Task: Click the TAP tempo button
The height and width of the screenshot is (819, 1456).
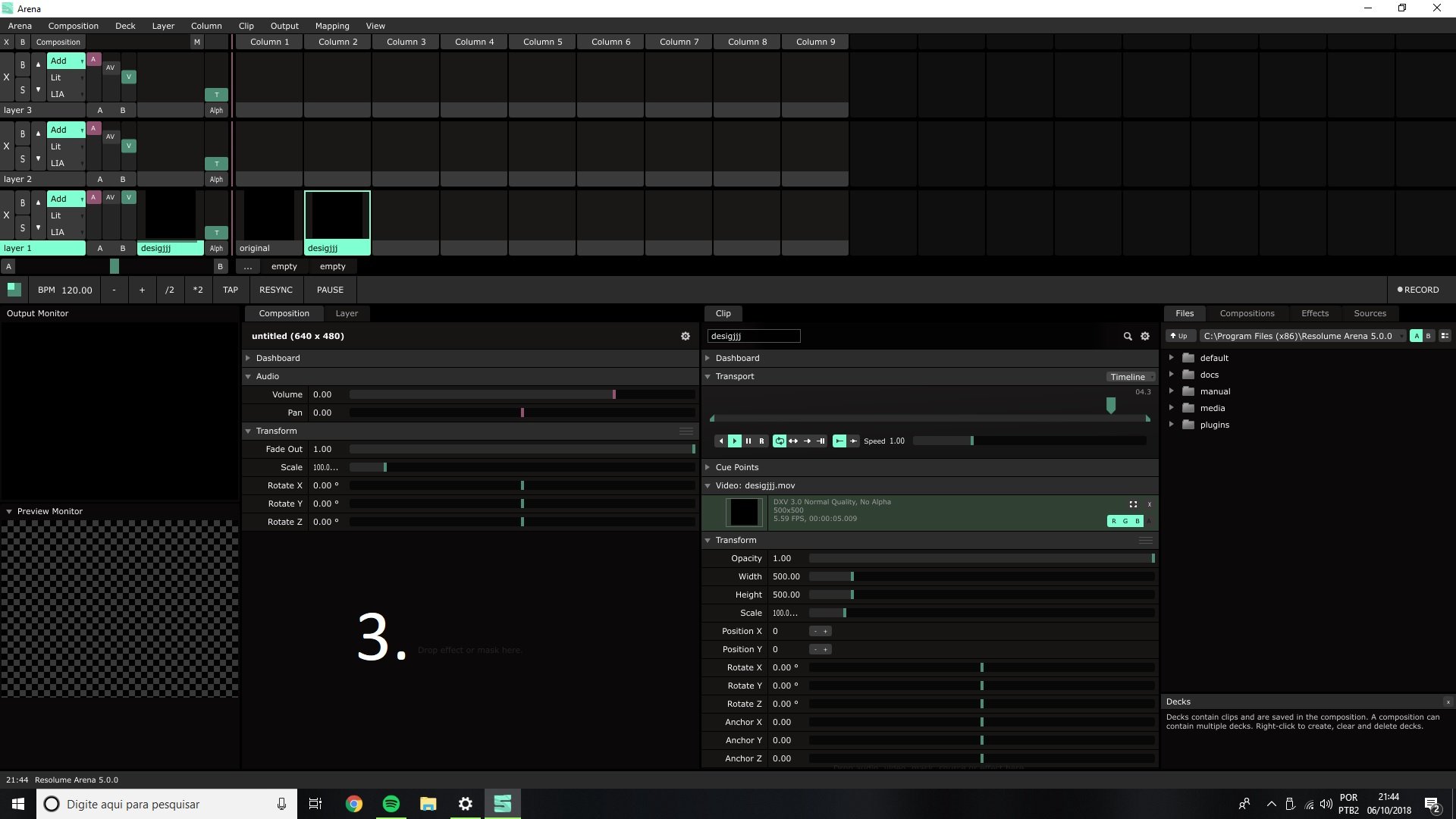Action: coord(231,290)
